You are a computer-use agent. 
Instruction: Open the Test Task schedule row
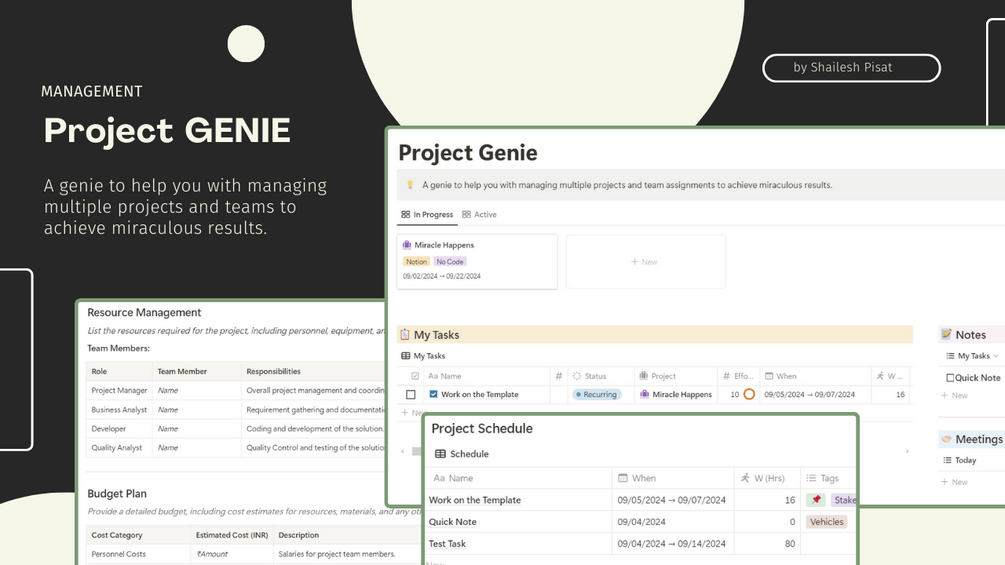[x=447, y=543]
